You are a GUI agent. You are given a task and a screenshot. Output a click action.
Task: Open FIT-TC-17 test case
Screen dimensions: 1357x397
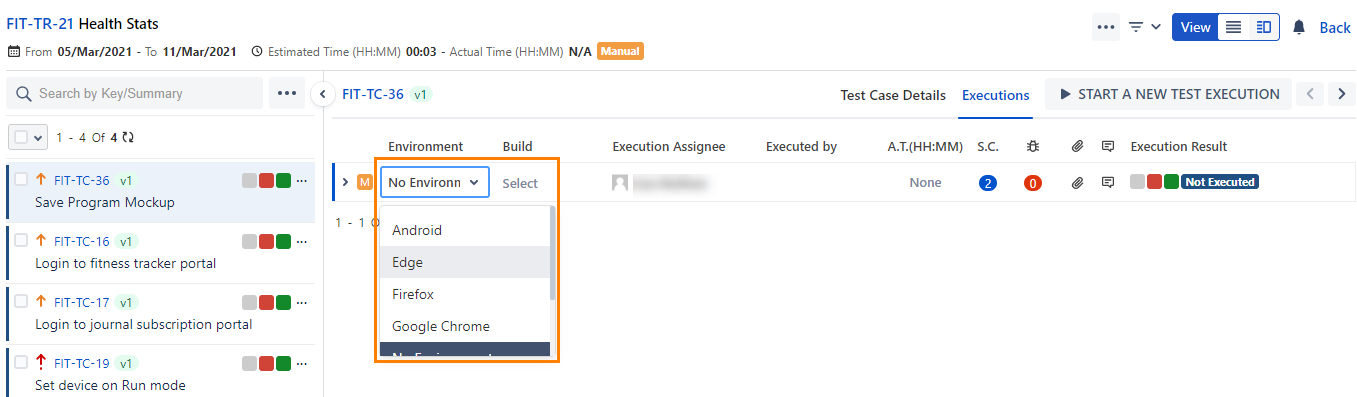tap(82, 303)
